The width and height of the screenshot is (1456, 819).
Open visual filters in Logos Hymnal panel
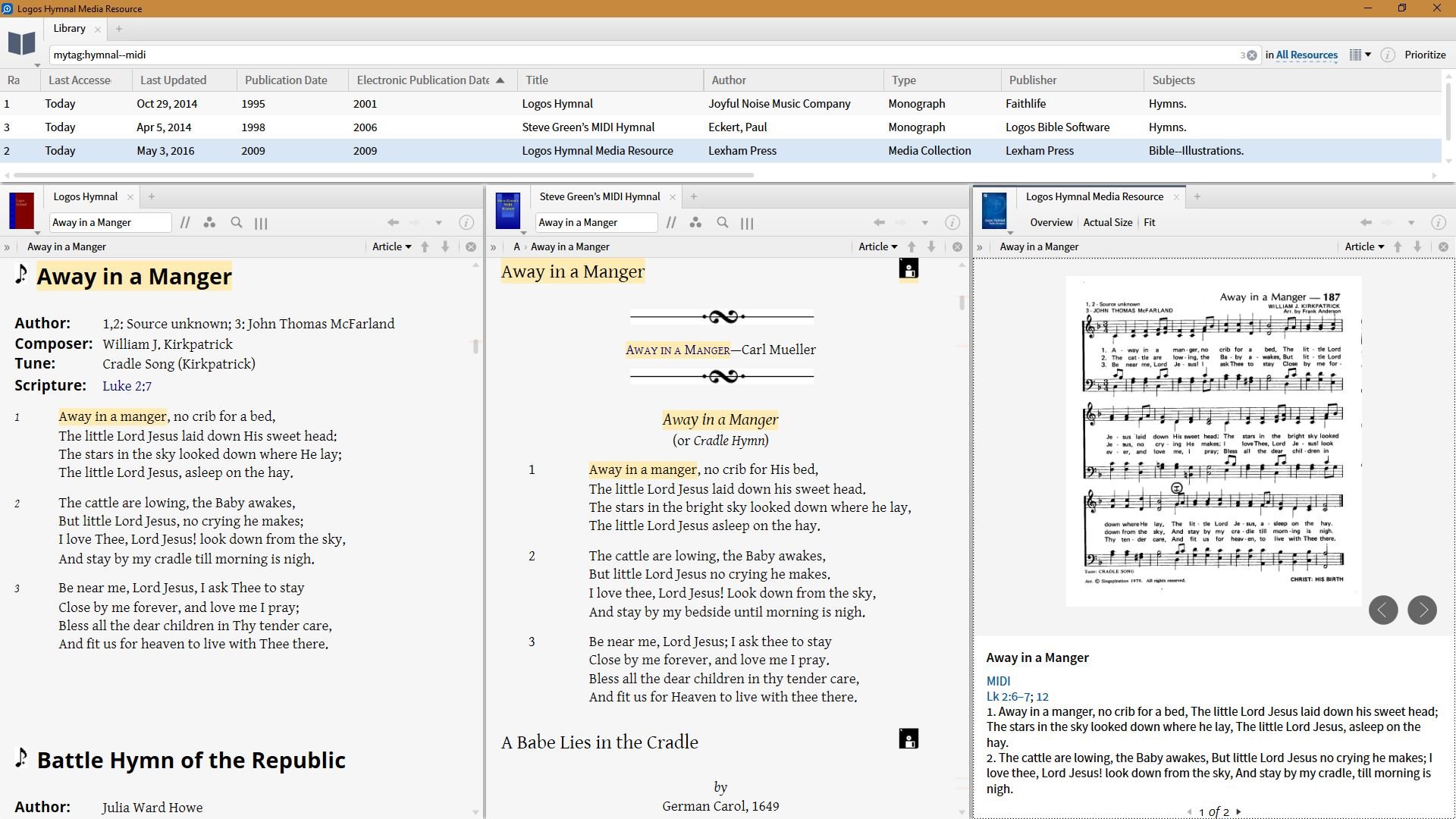point(209,223)
